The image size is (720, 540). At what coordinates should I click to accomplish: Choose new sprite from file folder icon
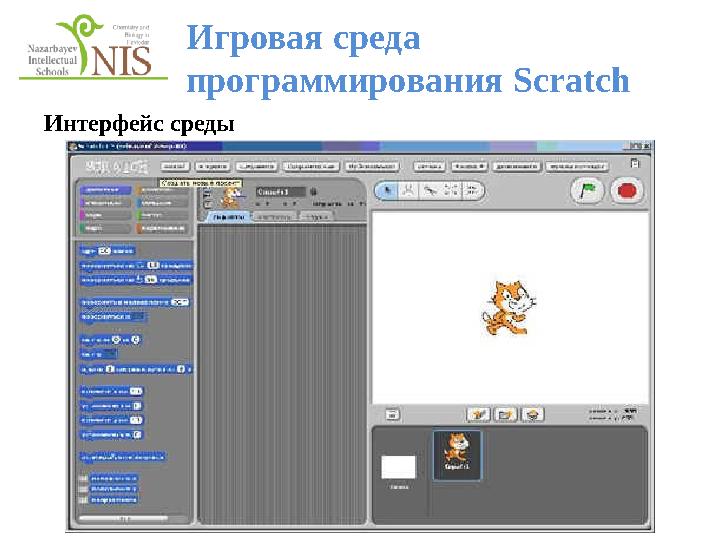[x=505, y=415]
